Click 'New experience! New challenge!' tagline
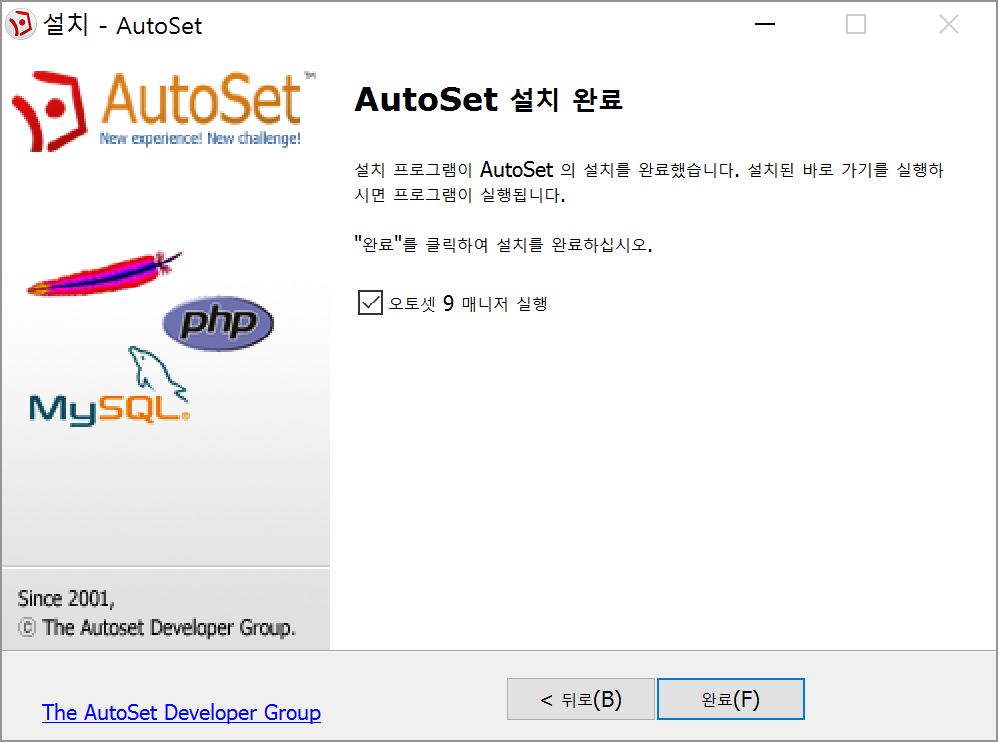998x742 pixels. point(200,138)
